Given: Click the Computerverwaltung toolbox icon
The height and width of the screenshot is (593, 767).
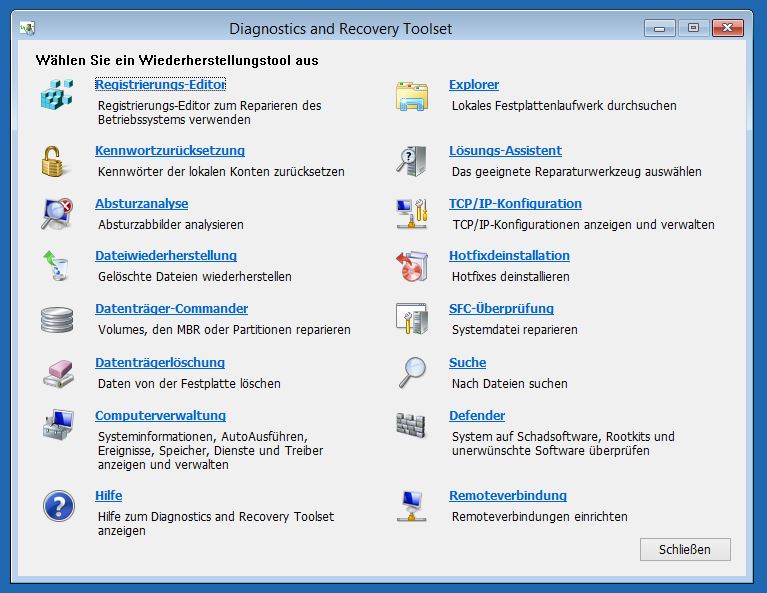Looking at the screenshot, I should pos(58,425).
